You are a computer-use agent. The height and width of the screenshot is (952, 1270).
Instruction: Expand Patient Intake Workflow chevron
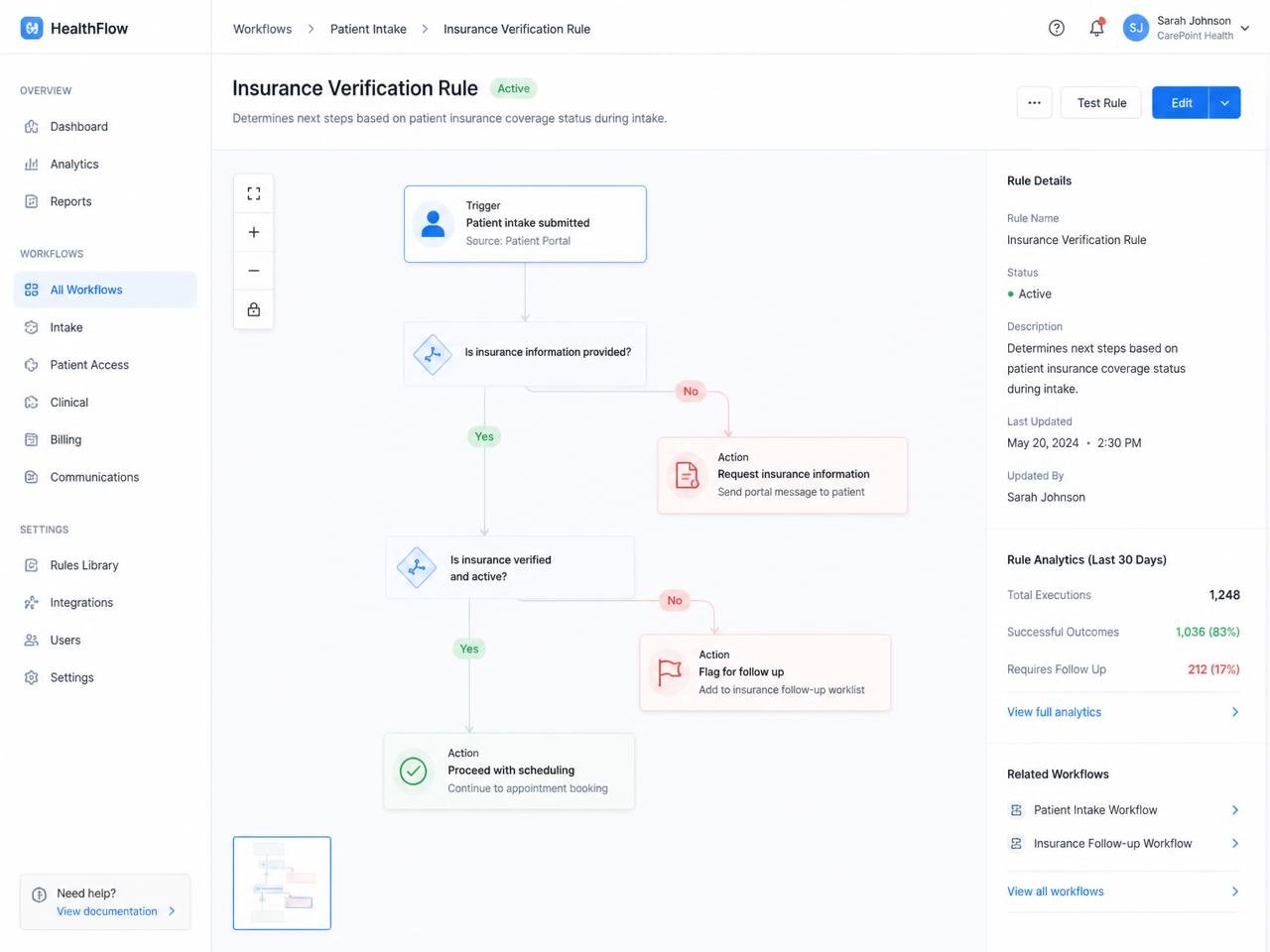click(x=1235, y=810)
